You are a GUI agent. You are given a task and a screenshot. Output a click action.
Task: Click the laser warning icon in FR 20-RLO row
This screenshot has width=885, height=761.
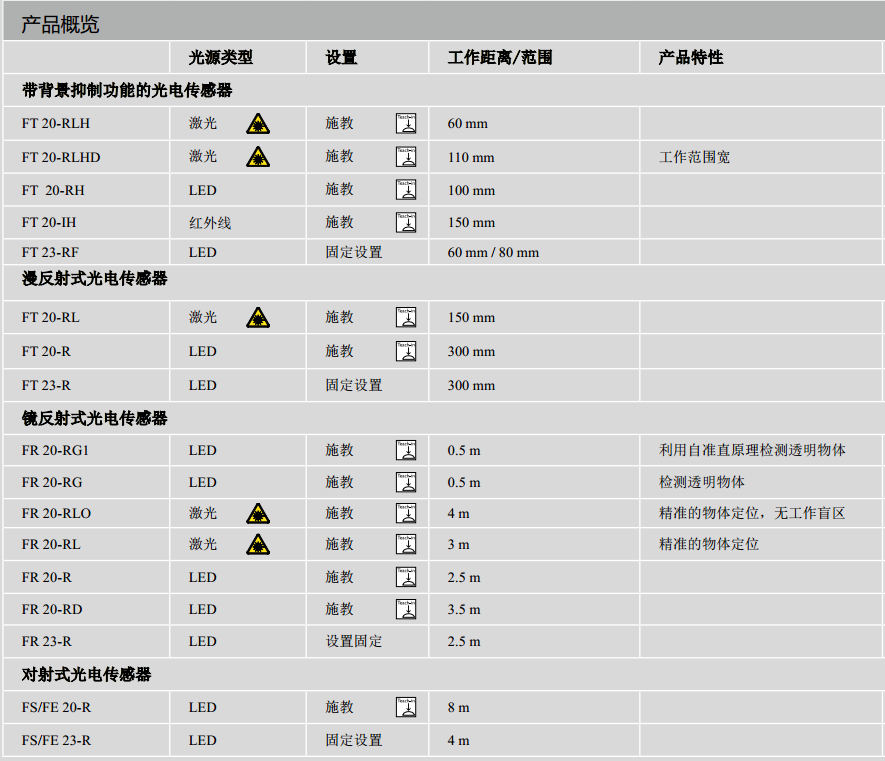click(258, 514)
